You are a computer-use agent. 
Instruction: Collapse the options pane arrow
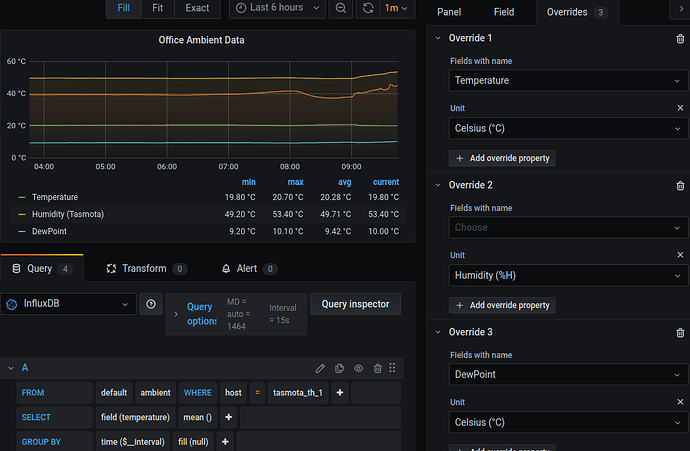click(681, 9)
